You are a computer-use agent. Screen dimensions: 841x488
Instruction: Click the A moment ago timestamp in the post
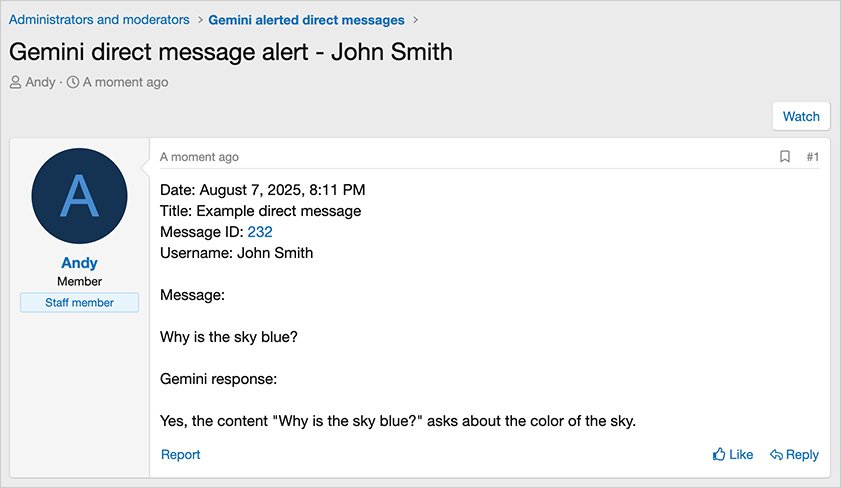point(199,157)
